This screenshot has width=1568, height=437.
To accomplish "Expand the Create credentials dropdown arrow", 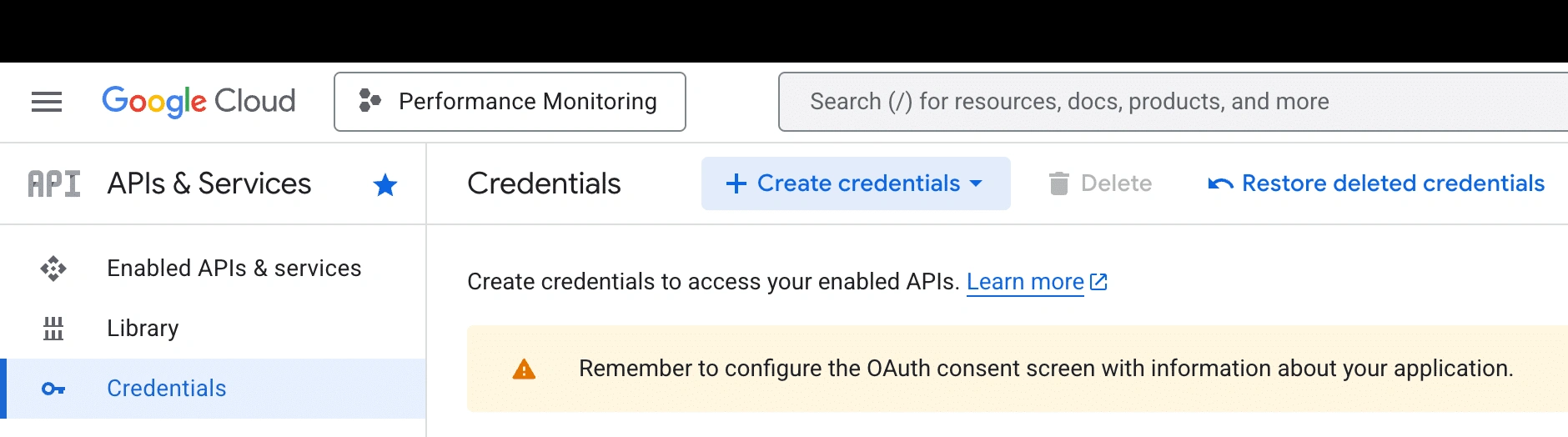I will pos(977,183).
